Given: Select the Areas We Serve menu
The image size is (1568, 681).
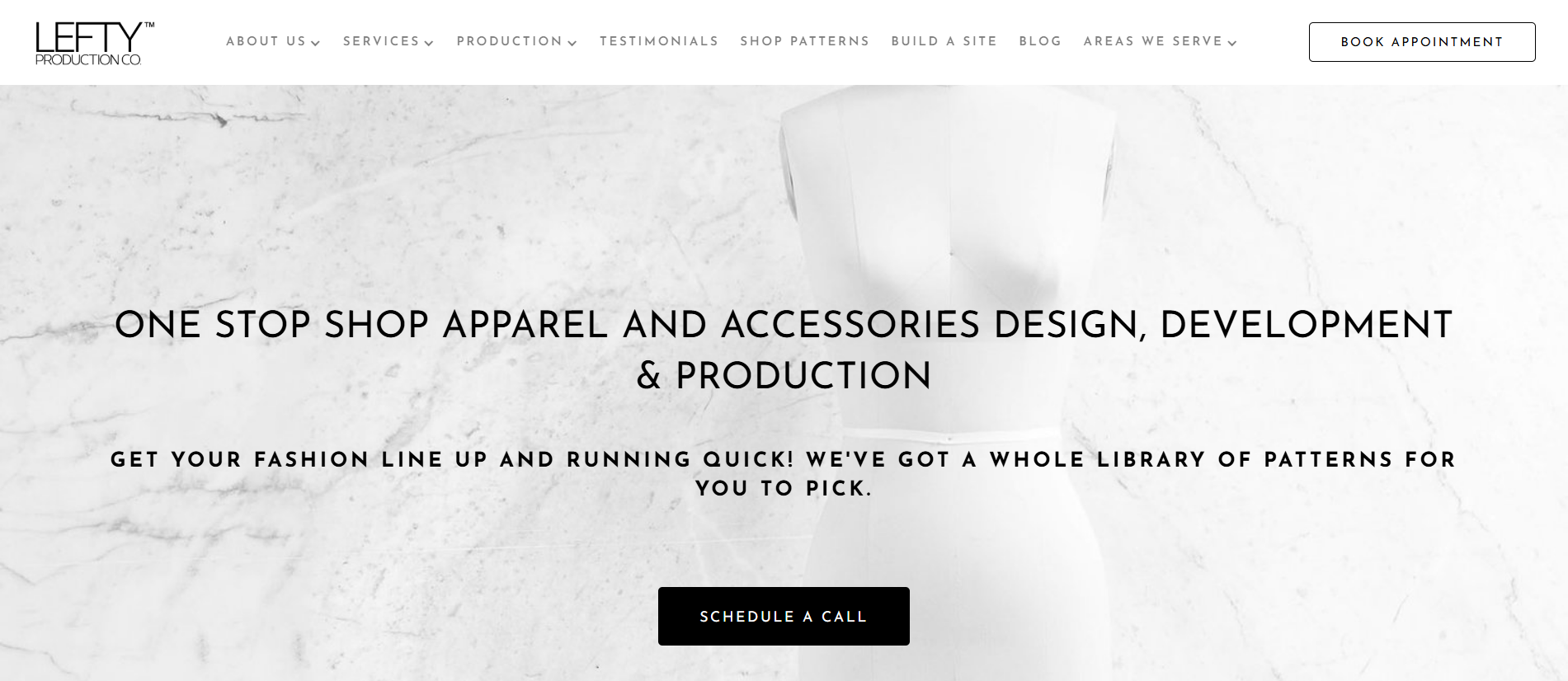Looking at the screenshot, I should (x=1153, y=41).
